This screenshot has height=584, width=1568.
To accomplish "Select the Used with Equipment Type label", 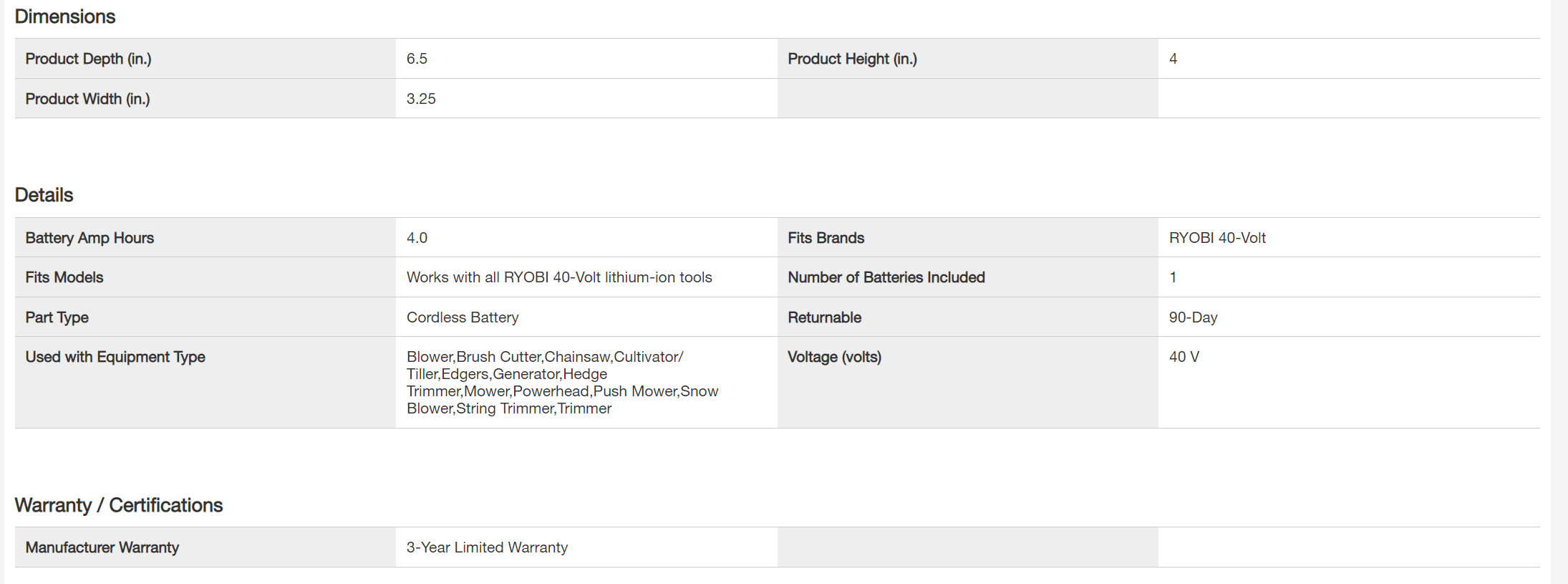I will click(115, 357).
